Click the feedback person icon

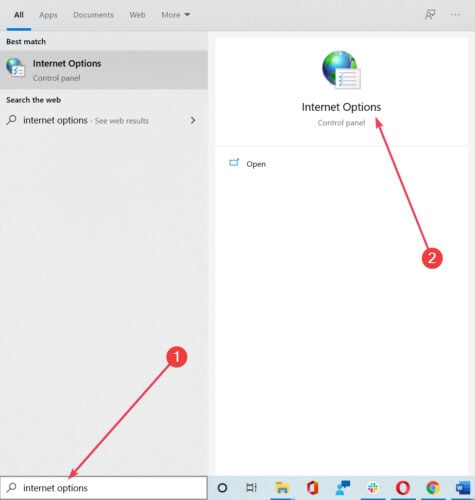[x=430, y=15]
